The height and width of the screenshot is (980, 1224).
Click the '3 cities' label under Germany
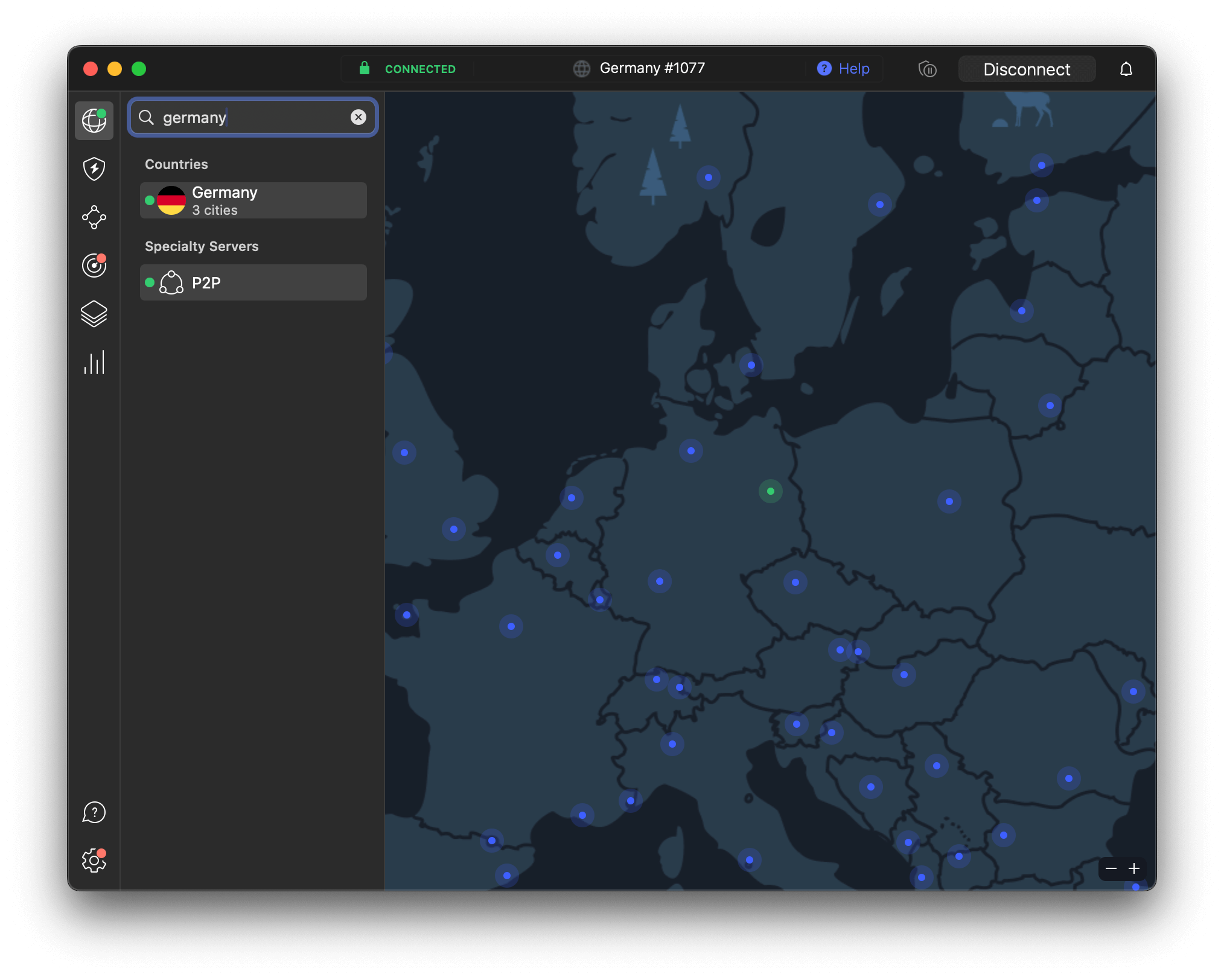click(215, 211)
